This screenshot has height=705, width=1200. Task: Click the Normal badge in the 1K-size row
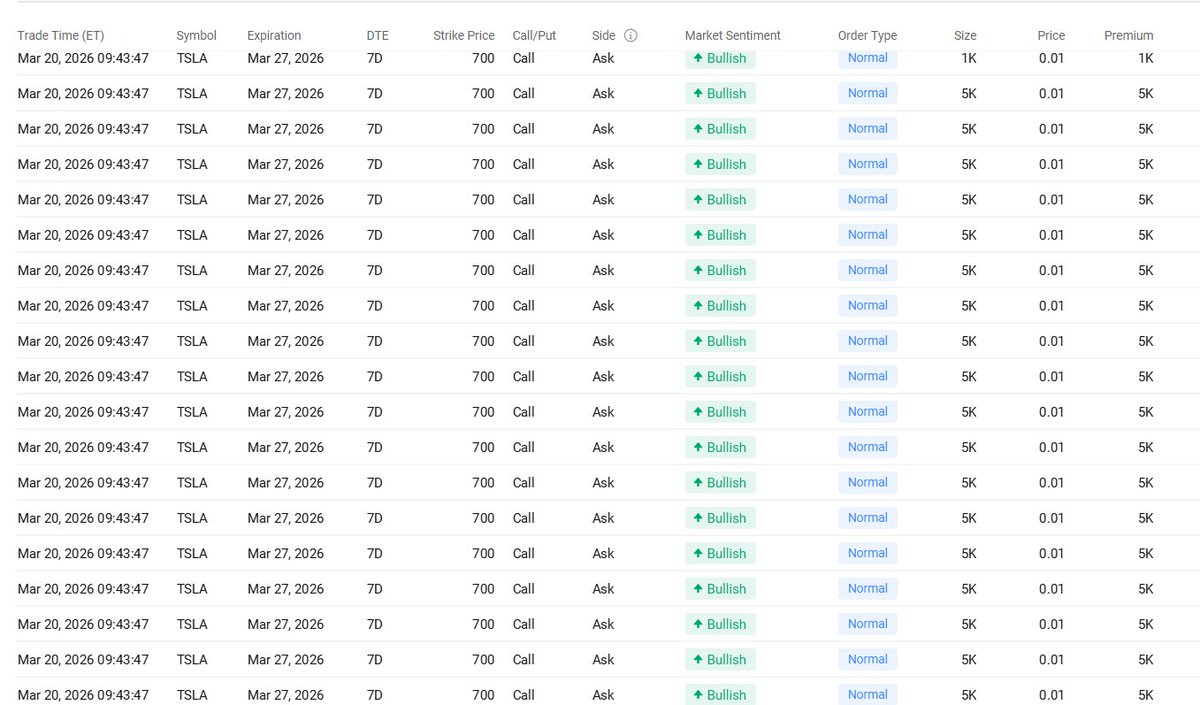[867, 58]
